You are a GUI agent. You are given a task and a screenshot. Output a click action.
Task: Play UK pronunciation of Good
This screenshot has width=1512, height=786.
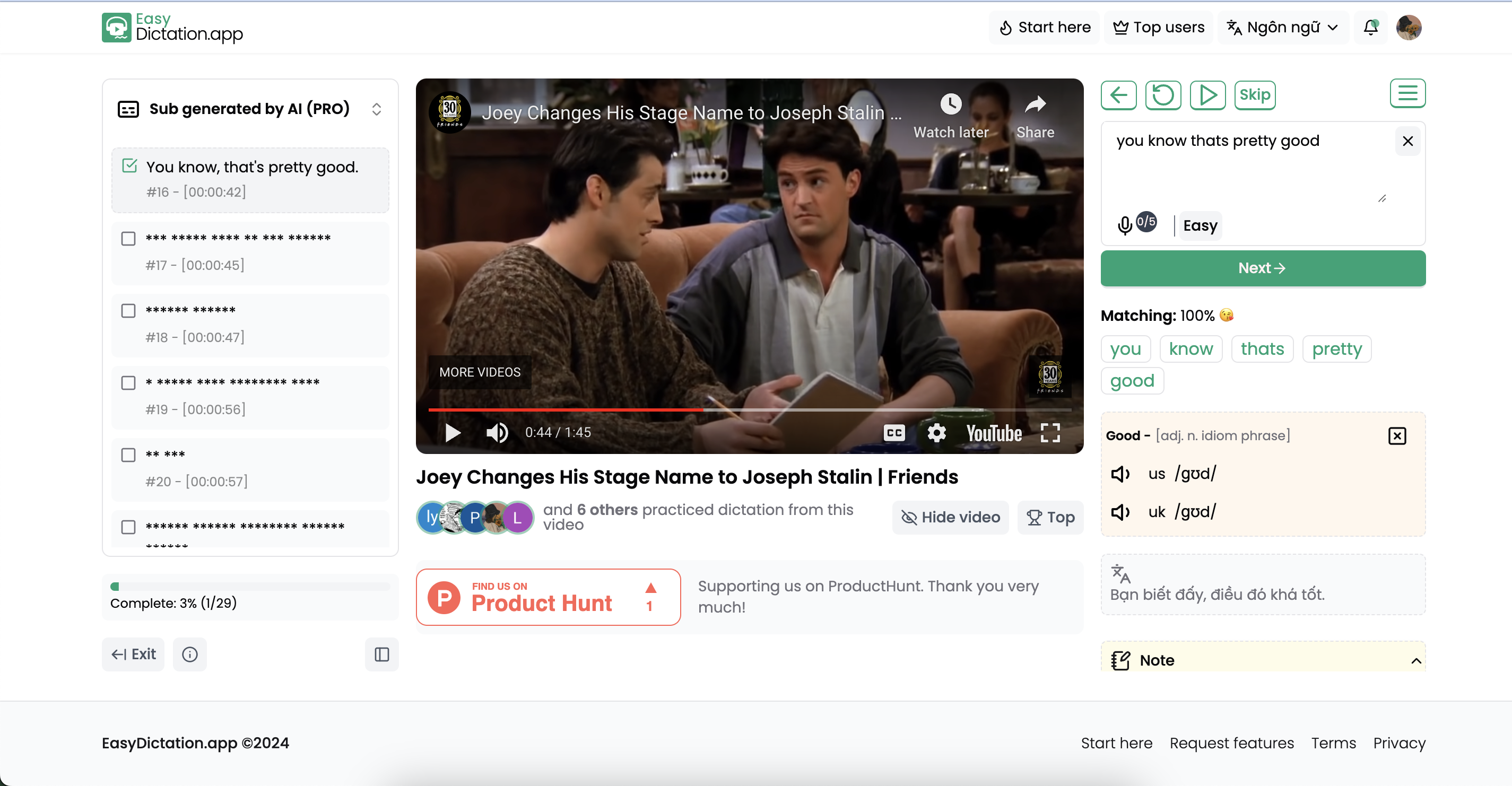point(1120,512)
